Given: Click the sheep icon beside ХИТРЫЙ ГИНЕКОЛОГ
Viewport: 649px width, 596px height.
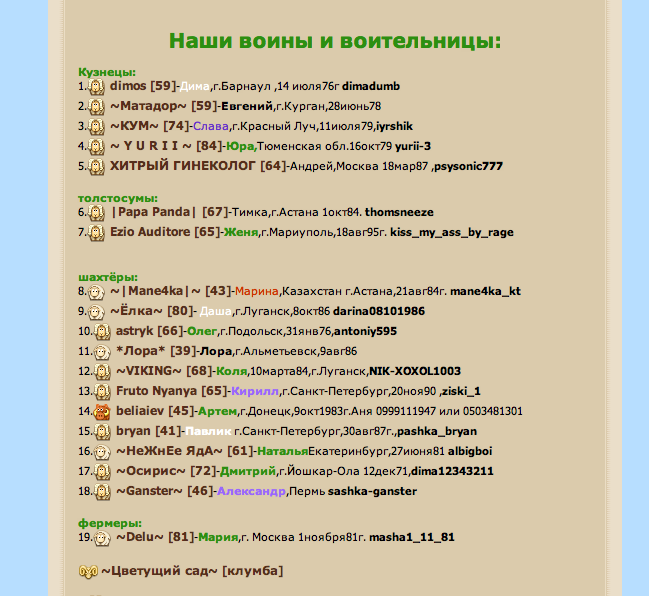Looking at the screenshot, I should point(96,167).
